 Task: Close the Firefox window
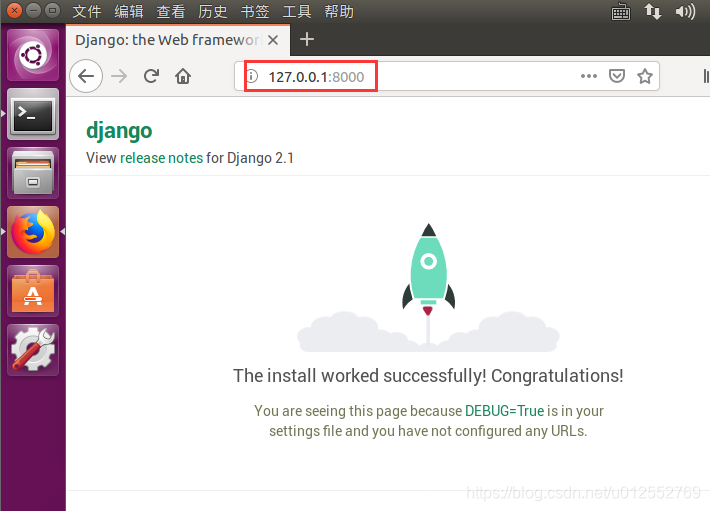[x=14, y=10]
